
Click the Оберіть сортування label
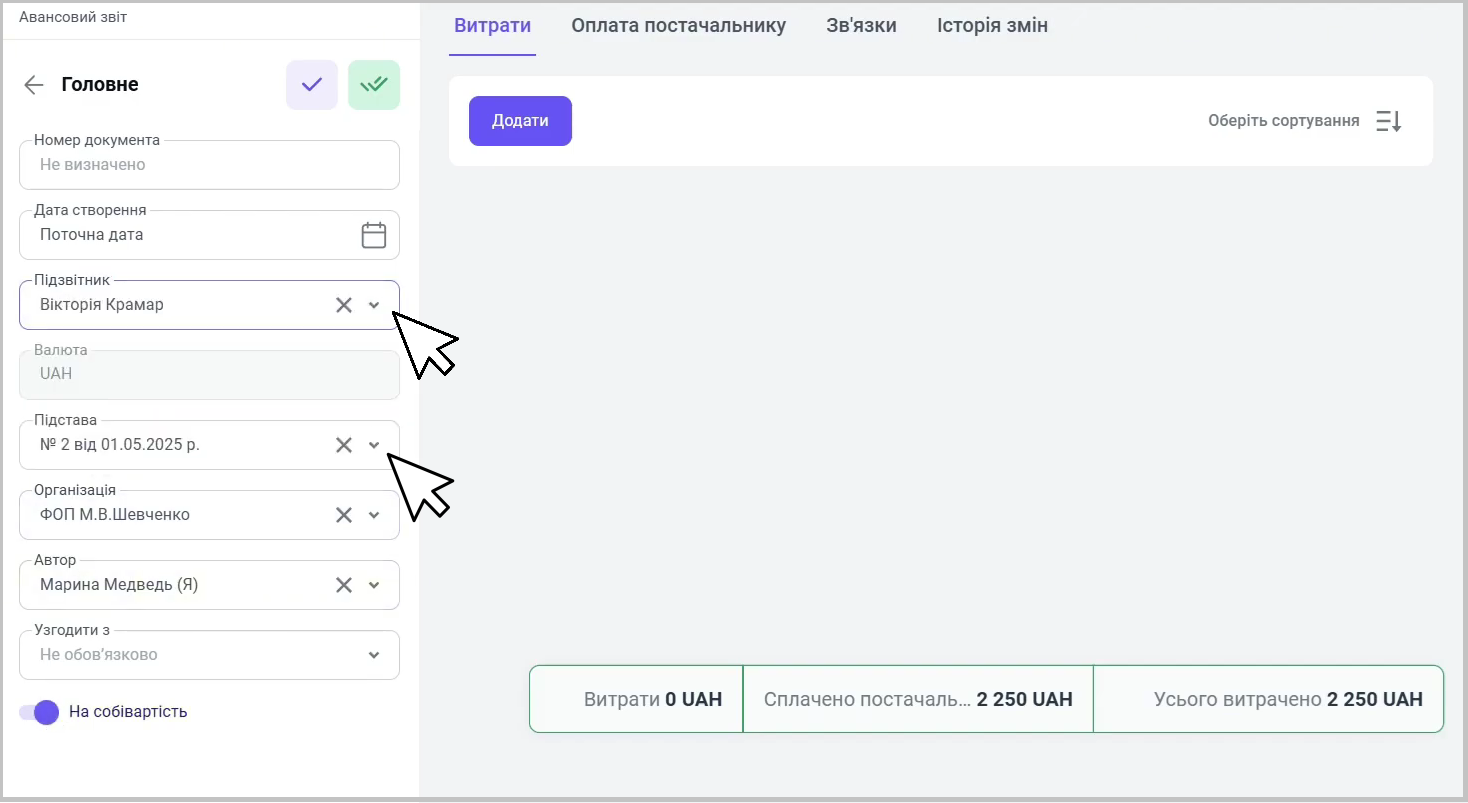1283,121
